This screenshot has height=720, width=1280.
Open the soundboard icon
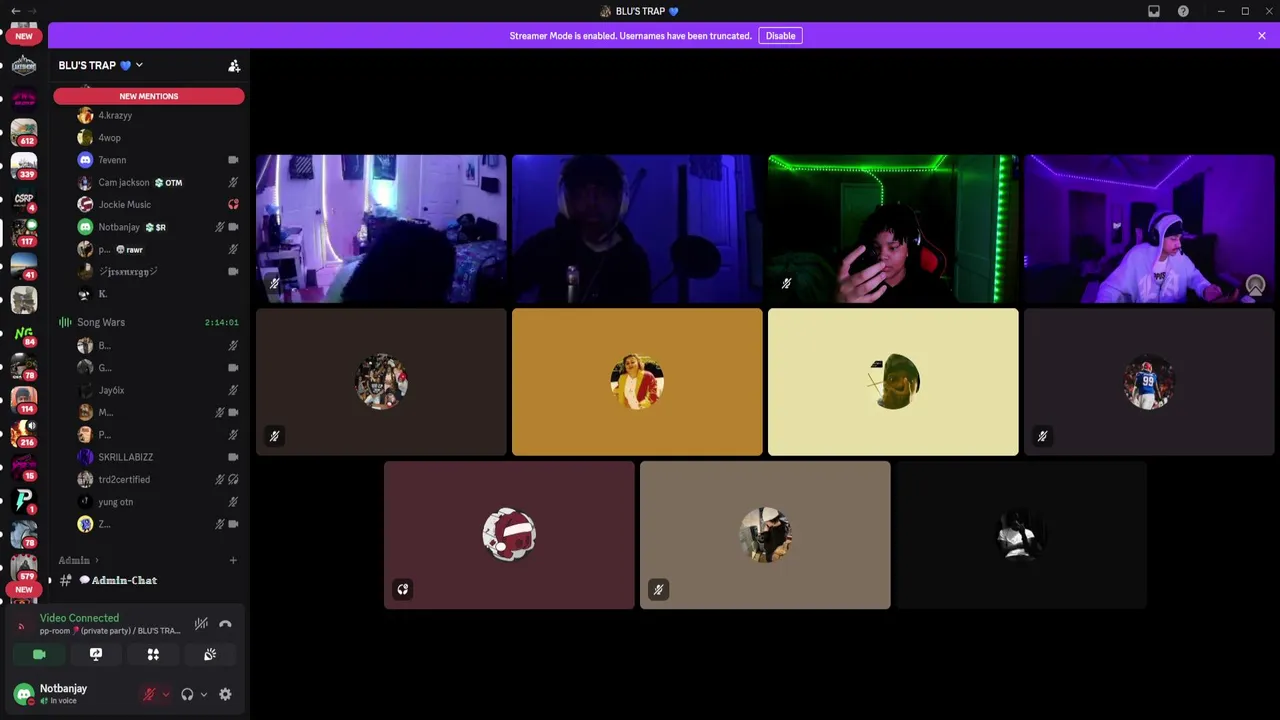coord(210,654)
